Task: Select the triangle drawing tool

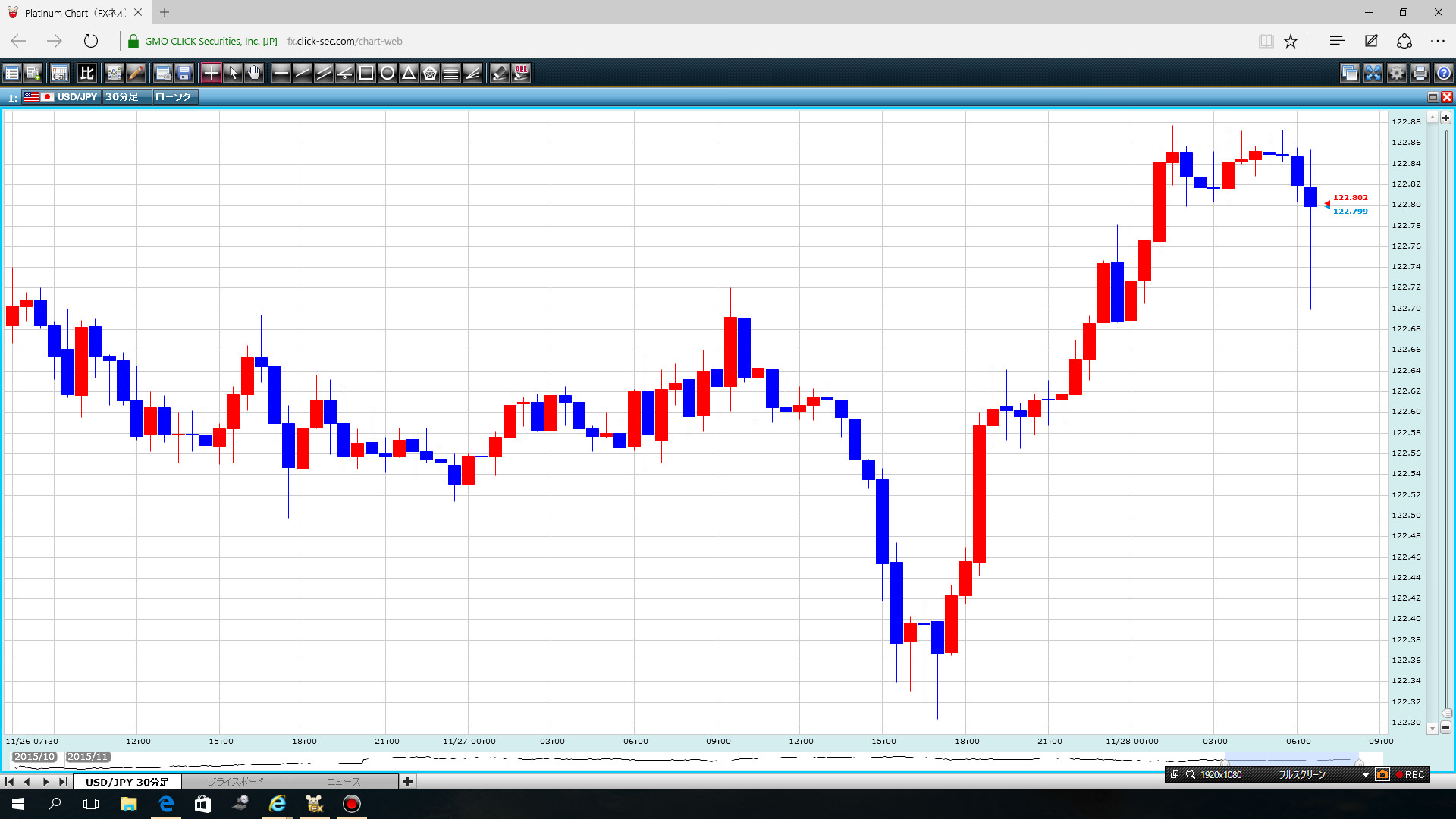Action: click(x=408, y=73)
